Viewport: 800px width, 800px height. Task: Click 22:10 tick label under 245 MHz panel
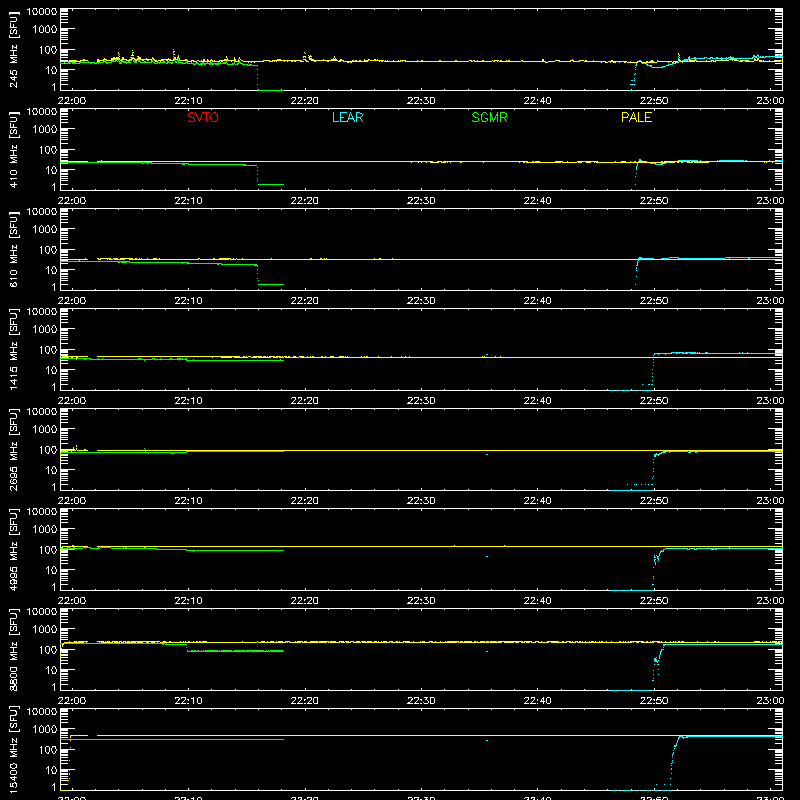pos(188,101)
